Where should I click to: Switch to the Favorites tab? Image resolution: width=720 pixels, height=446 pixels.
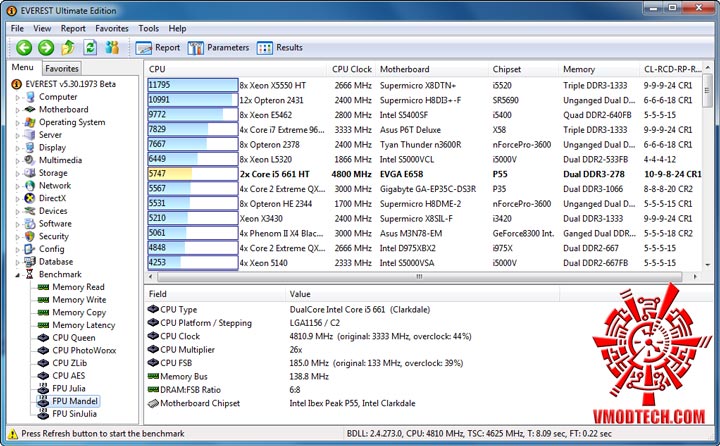(x=62, y=68)
